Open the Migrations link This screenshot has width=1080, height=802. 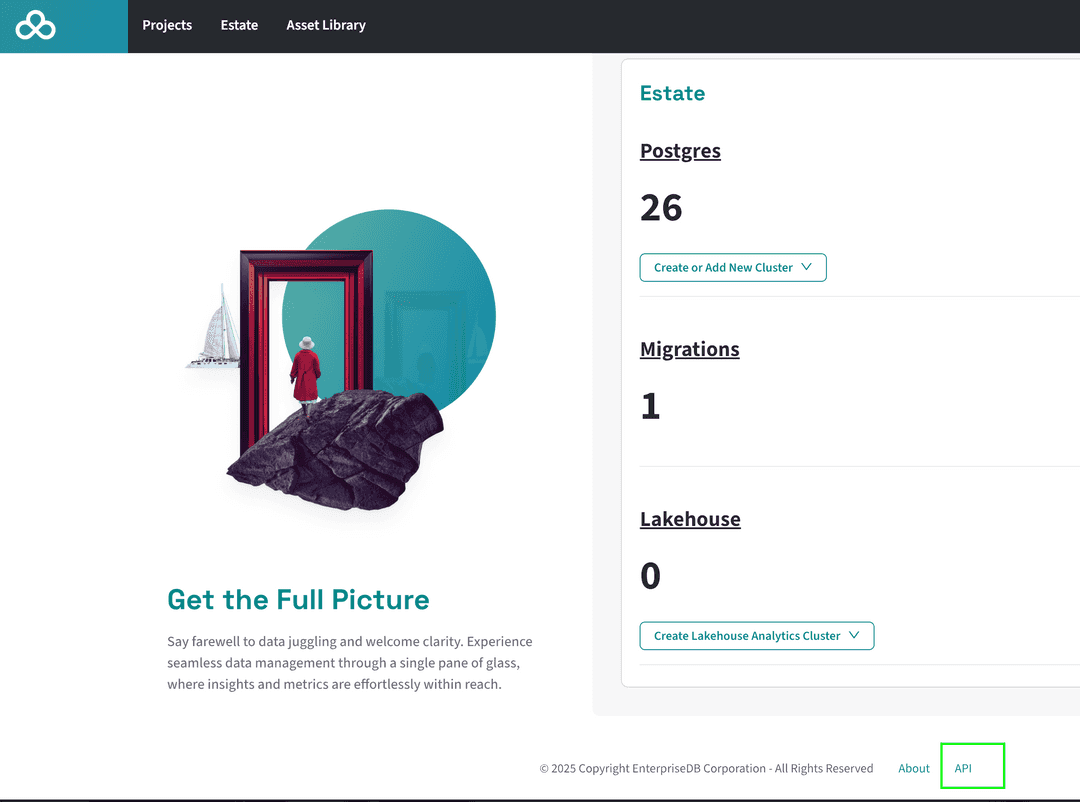(689, 349)
